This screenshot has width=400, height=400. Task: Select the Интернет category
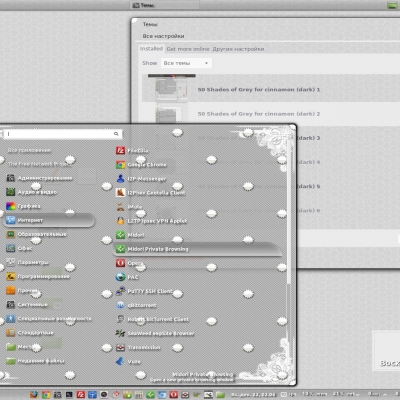[49, 220]
